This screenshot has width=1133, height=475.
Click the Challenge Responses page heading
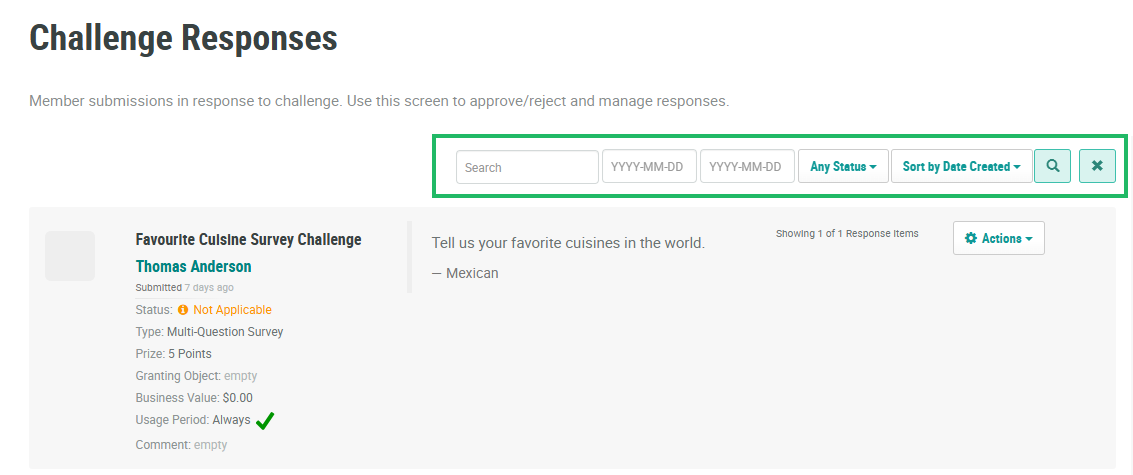183,39
